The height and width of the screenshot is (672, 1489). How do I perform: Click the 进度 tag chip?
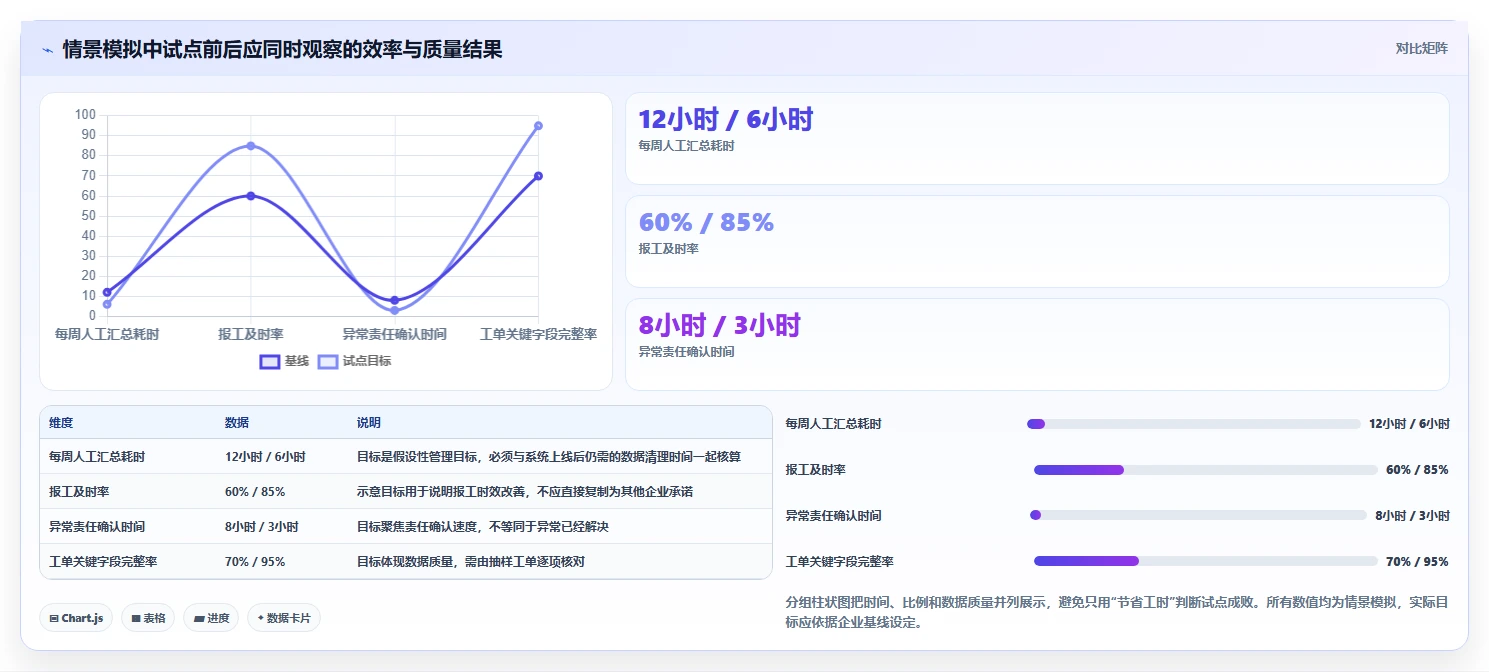tap(211, 618)
